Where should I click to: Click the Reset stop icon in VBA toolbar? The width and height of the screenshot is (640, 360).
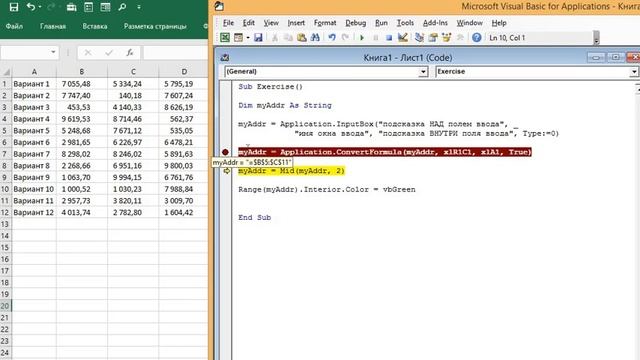click(389, 38)
